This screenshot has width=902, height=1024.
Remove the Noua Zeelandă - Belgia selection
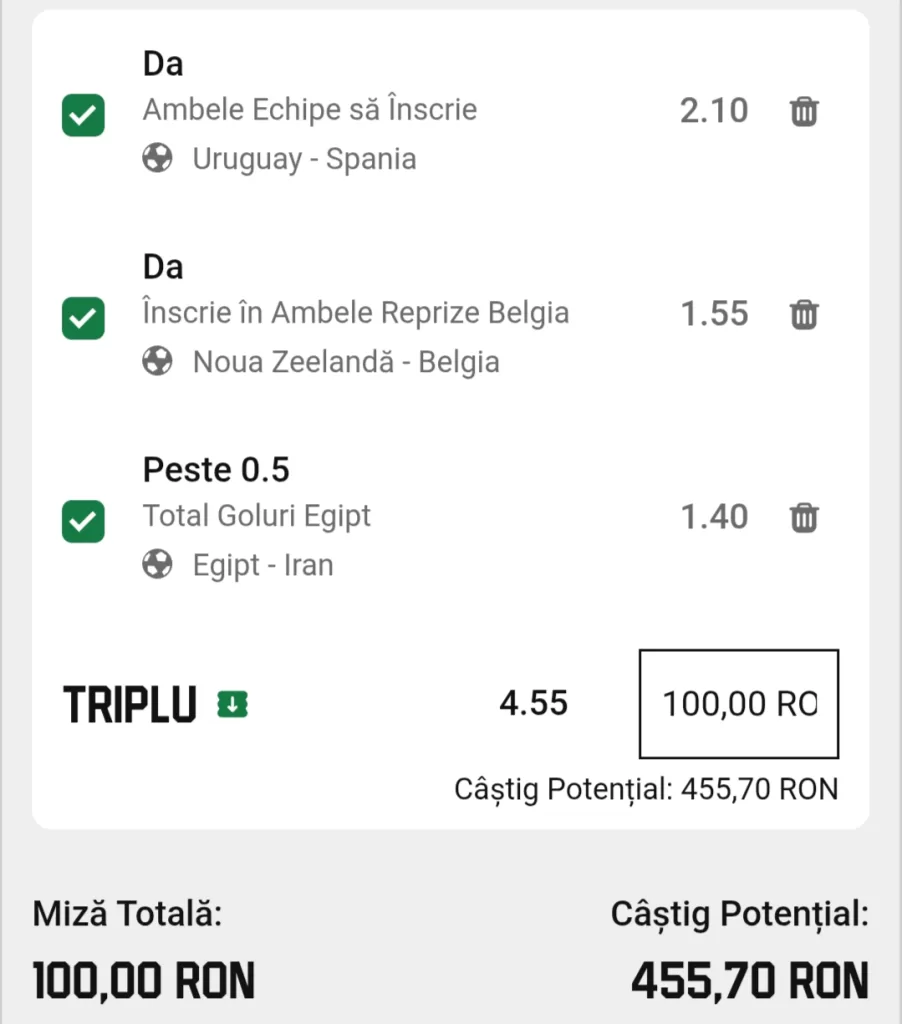[x=804, y=315]
